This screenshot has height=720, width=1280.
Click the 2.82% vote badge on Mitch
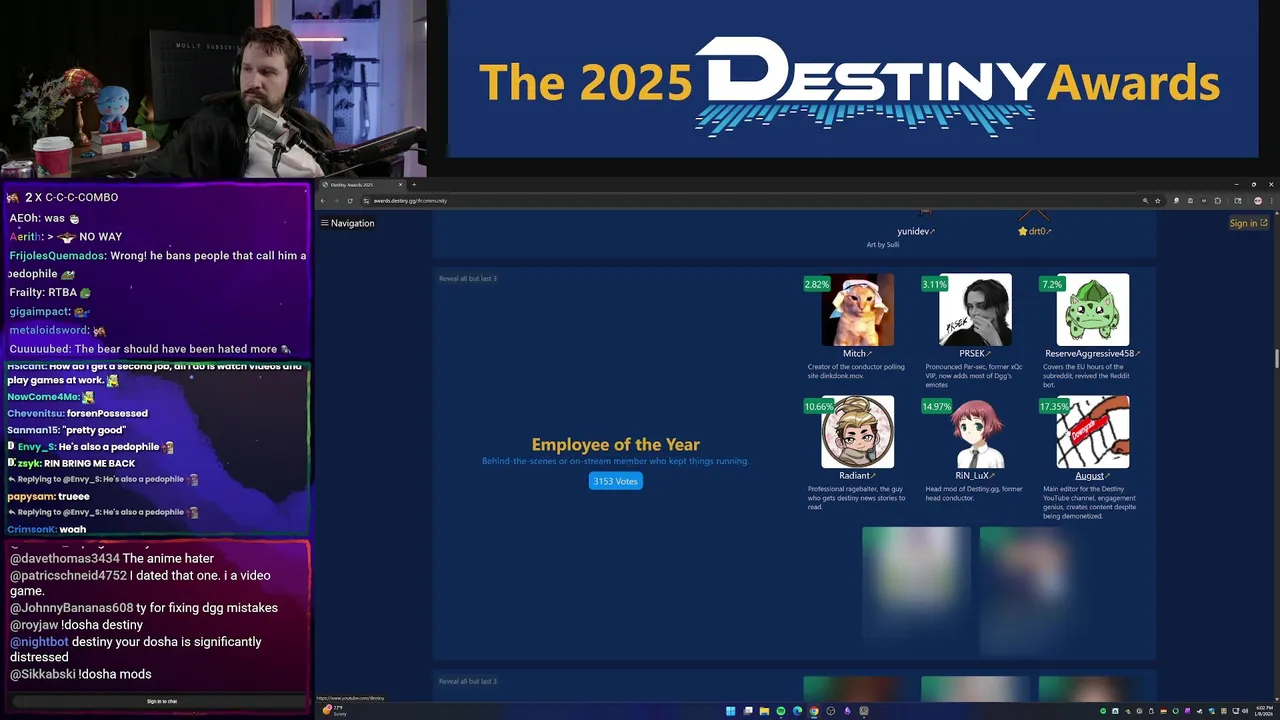[x=817, y=284]
